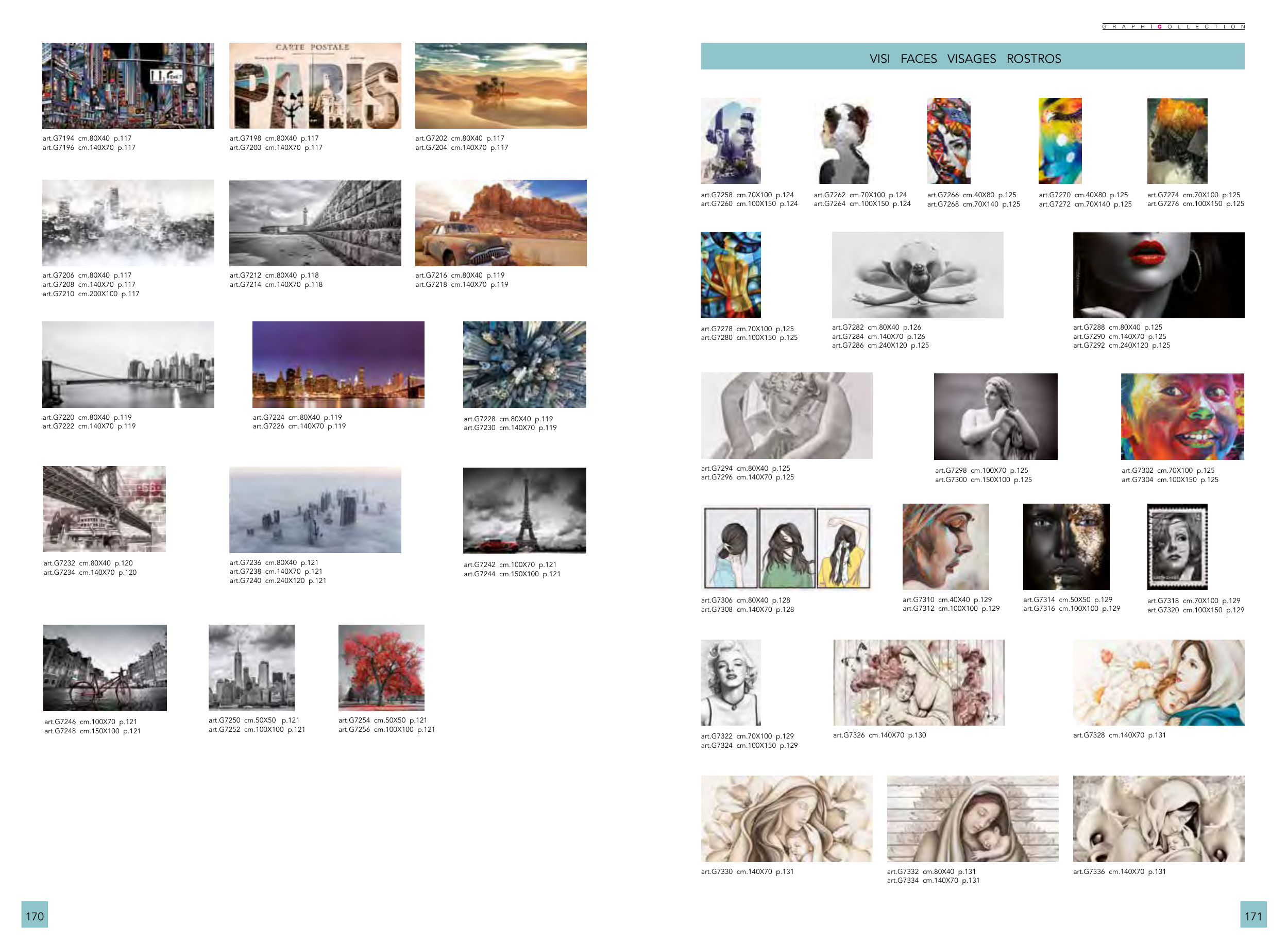This screenshot has width=1288, height=944.
Task: Click the purple-sky Manhattan night skyline image
Action: point(338,364)
